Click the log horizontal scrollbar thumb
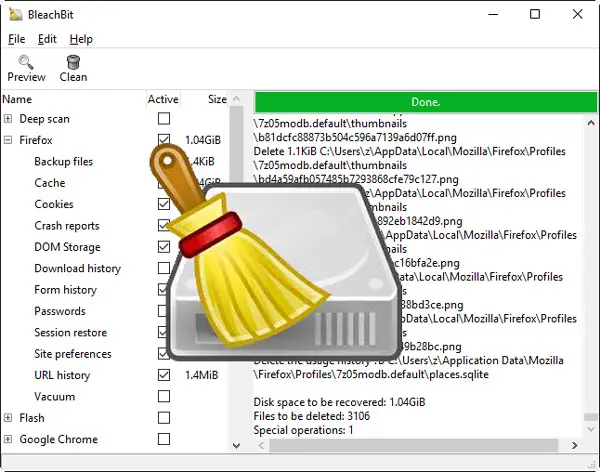Viewport: 600px width, 472px height. (x=413, y=446)
